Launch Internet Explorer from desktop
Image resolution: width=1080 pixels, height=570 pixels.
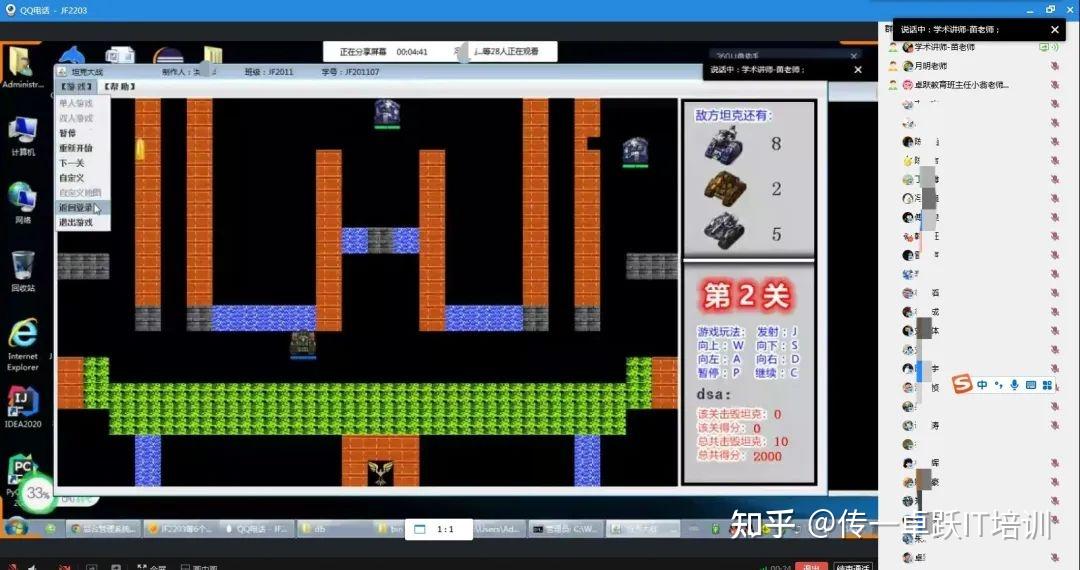click(23, 340)
